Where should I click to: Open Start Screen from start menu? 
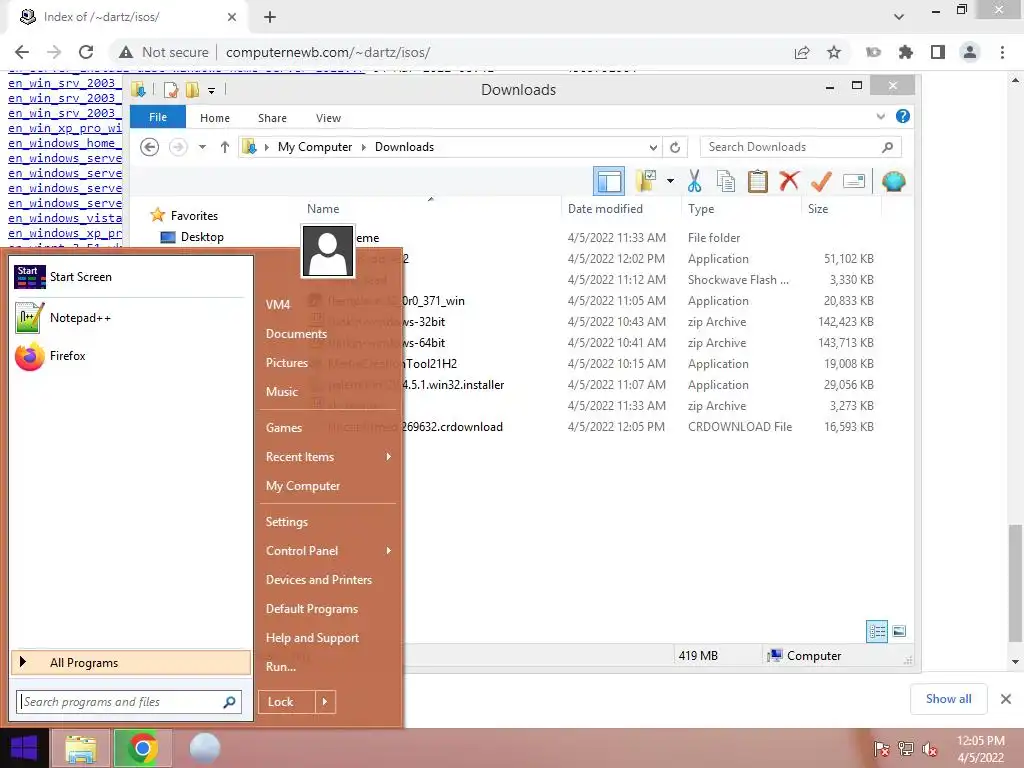[131, 277]
